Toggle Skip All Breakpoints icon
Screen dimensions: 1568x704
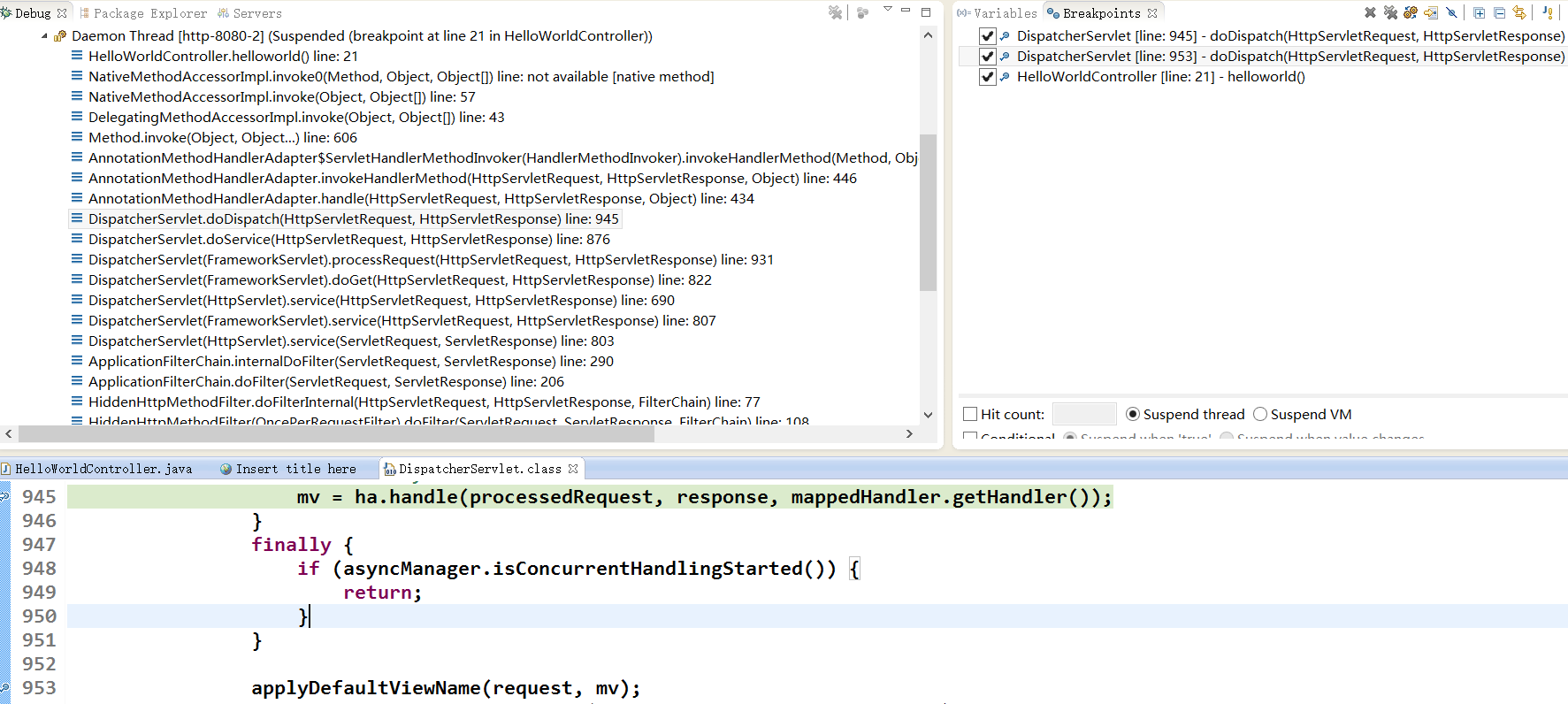click(1451, 12)
